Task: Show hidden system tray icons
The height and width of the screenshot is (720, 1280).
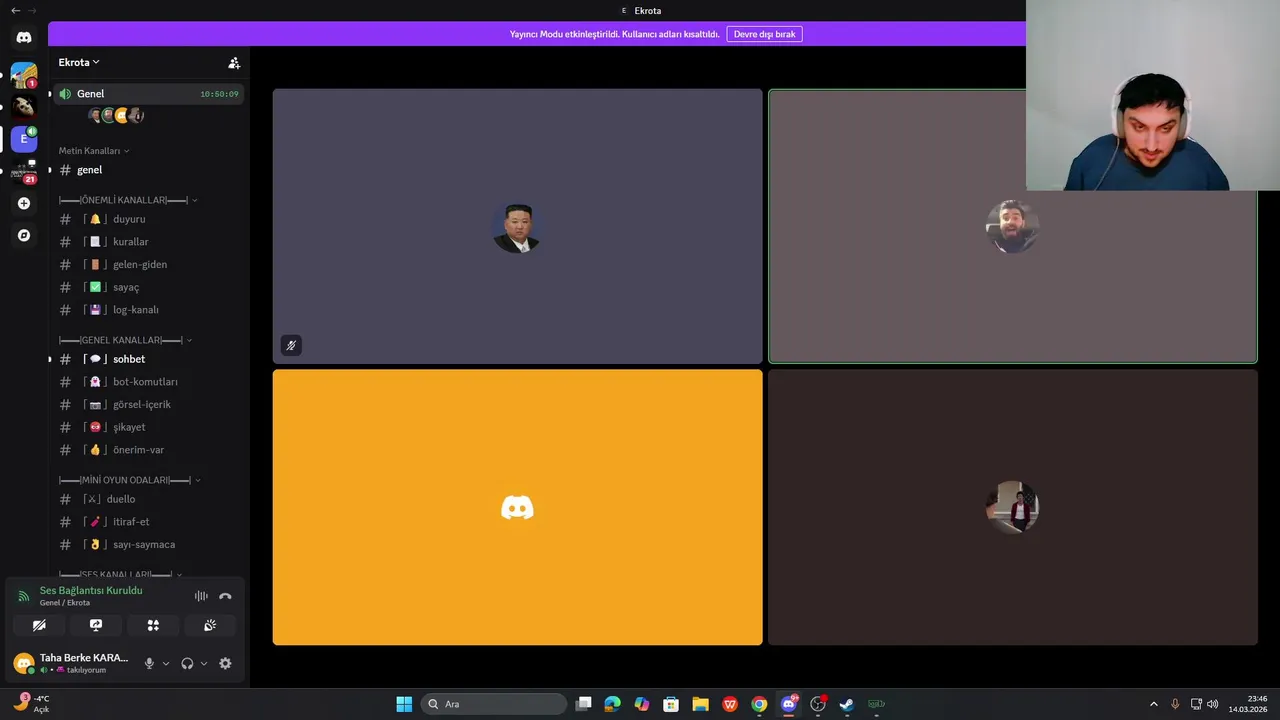Action: [x=1153, y=704]
